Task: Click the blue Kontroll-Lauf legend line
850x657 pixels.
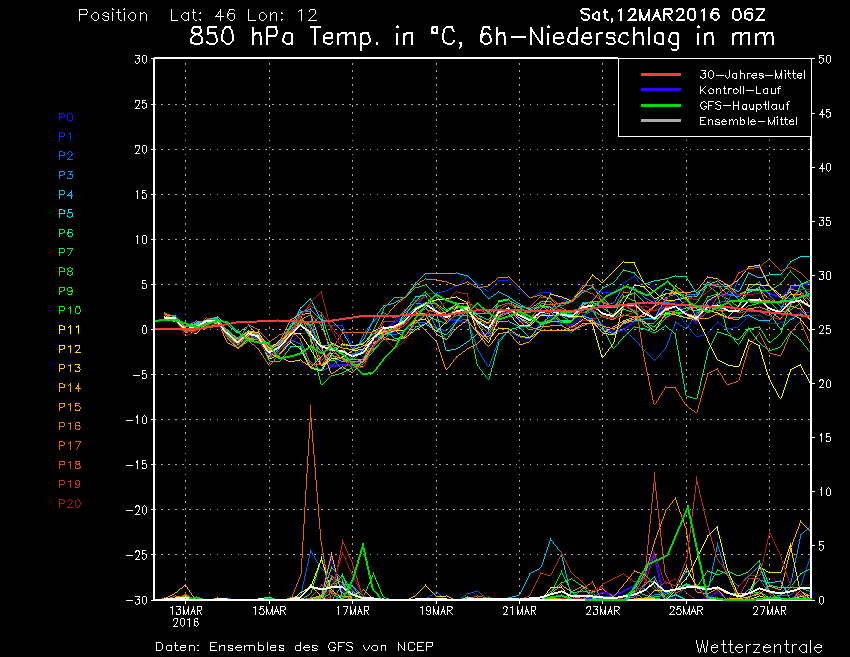Action: (x=660, y=90)
